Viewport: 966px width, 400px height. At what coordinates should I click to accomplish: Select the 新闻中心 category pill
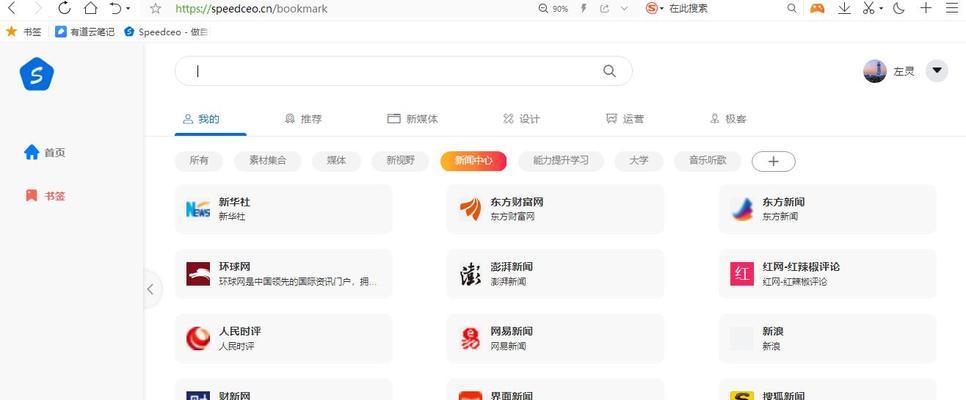(473, 161)
